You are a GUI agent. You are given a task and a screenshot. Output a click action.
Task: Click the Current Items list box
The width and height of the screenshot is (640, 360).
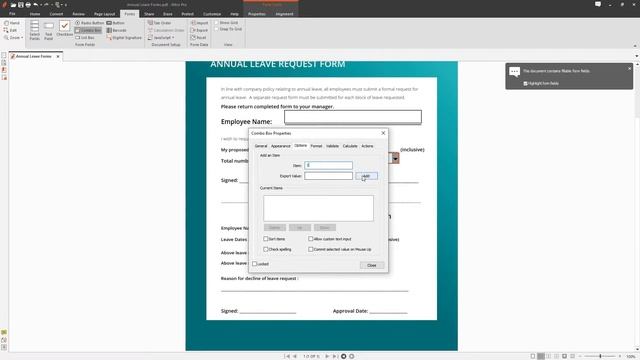click(x=318, y=208)
